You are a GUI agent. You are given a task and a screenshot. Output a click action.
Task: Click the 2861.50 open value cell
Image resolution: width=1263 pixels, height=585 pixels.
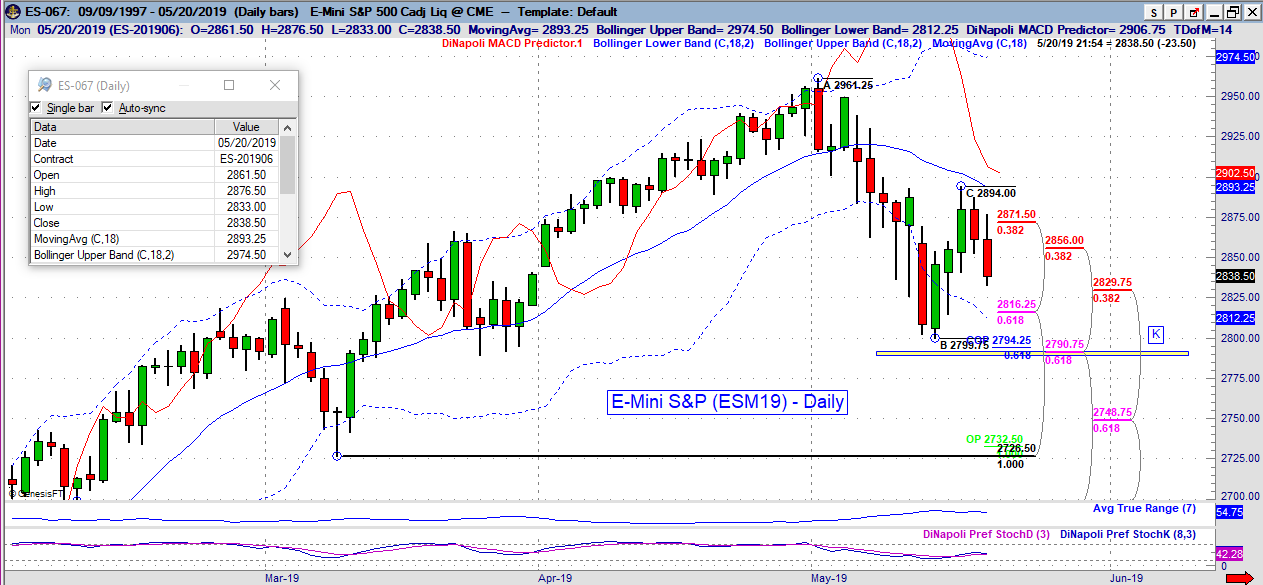click(x=247, y=175)
